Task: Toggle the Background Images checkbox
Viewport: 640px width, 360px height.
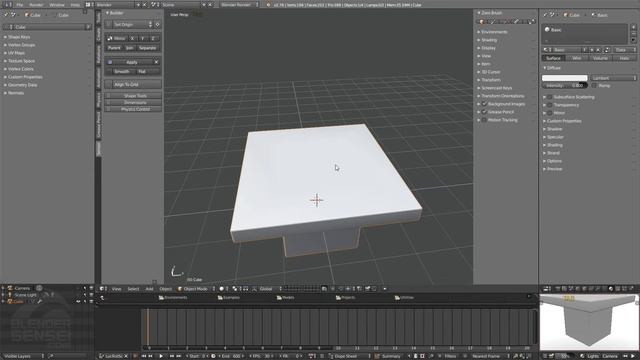Action: pos(484,104)
